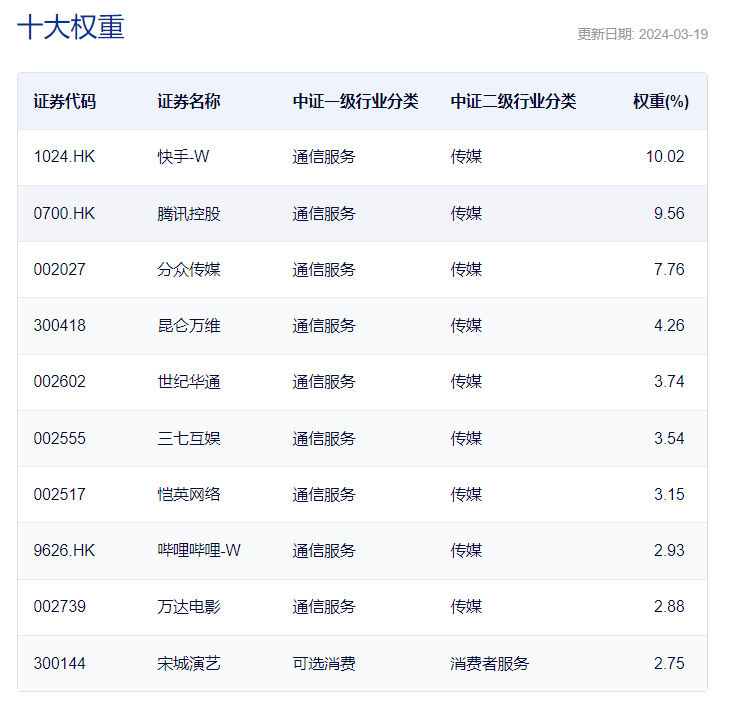Click the 中证一级行业分类 column header
732x706 pixels.
click(x=356, y=101)
